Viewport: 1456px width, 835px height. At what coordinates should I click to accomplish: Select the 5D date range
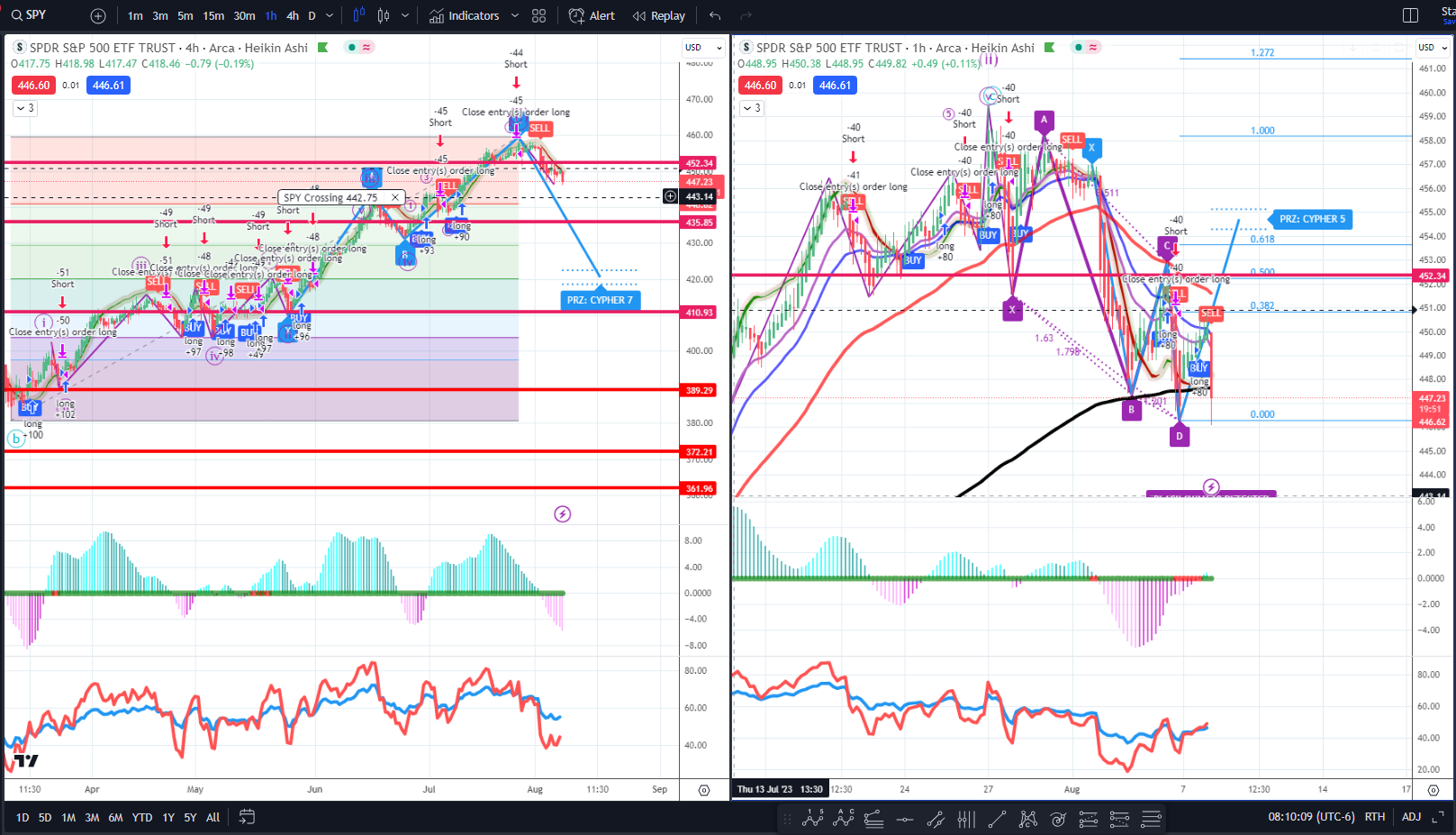click(x=45, y=818)
